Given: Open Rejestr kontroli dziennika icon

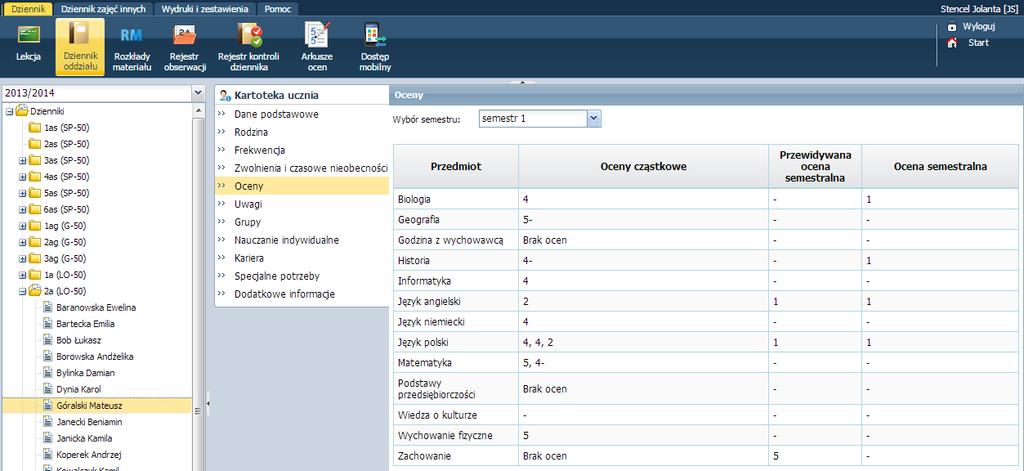Looking at the screenshot, I should (249, 35).
